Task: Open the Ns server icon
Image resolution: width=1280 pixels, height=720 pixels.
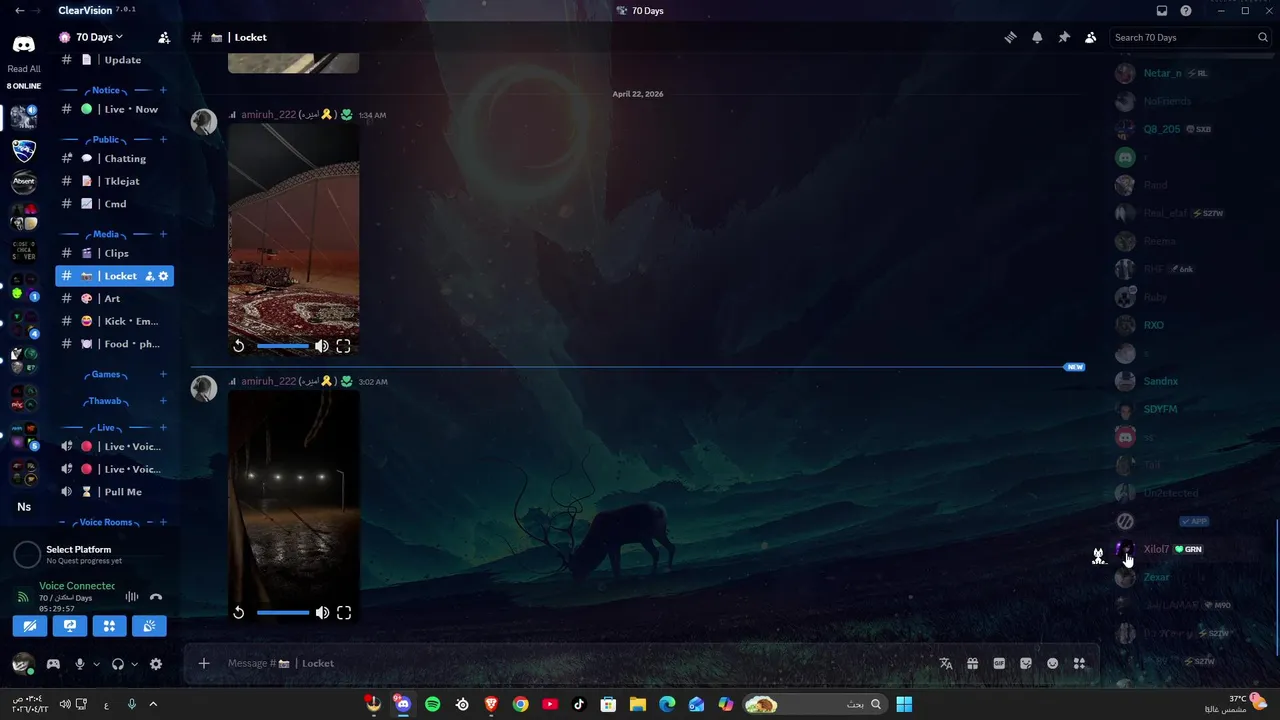Action: (24, 507)
